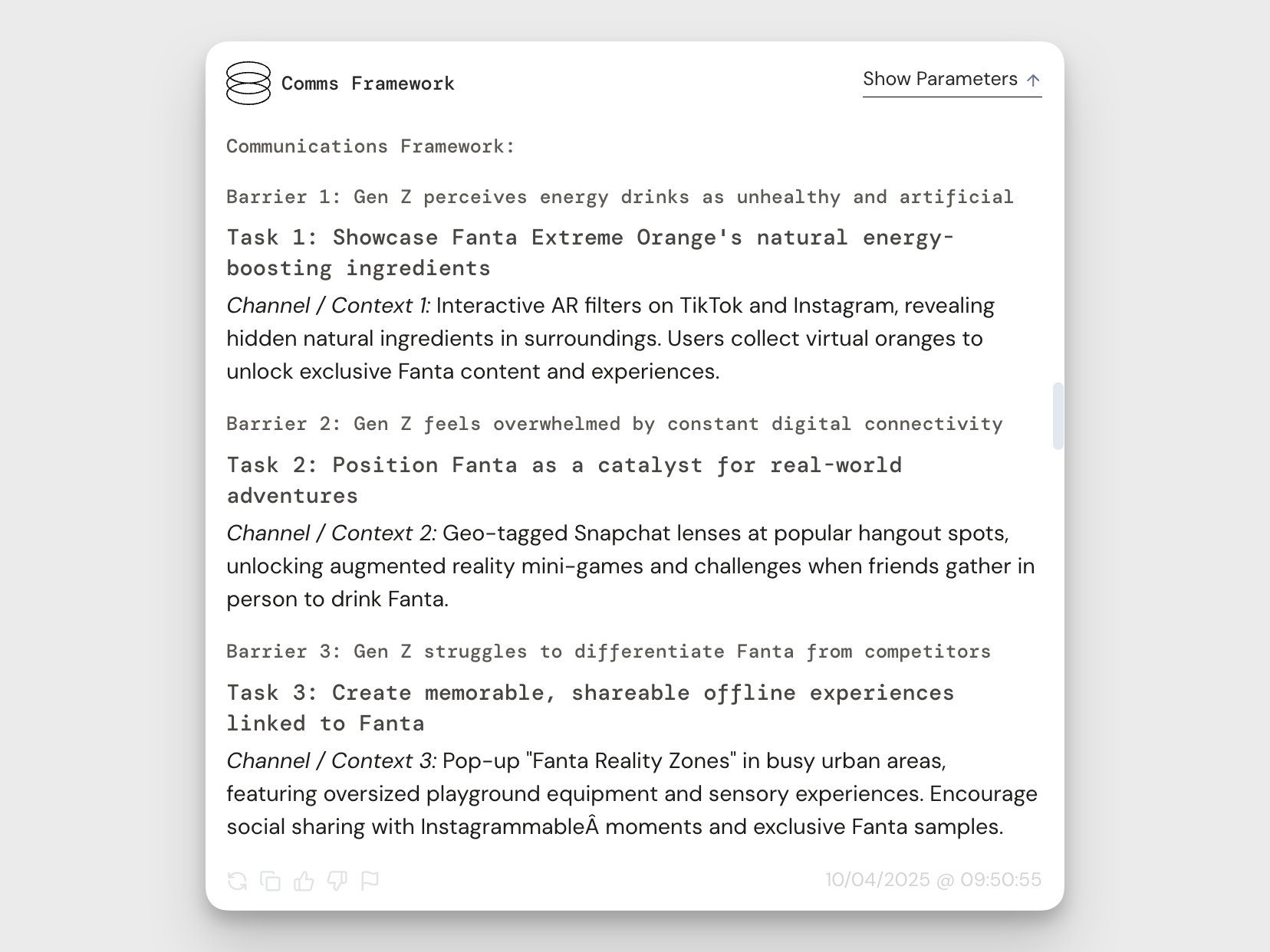Flag this response with the flag icon

click(370, 881)
